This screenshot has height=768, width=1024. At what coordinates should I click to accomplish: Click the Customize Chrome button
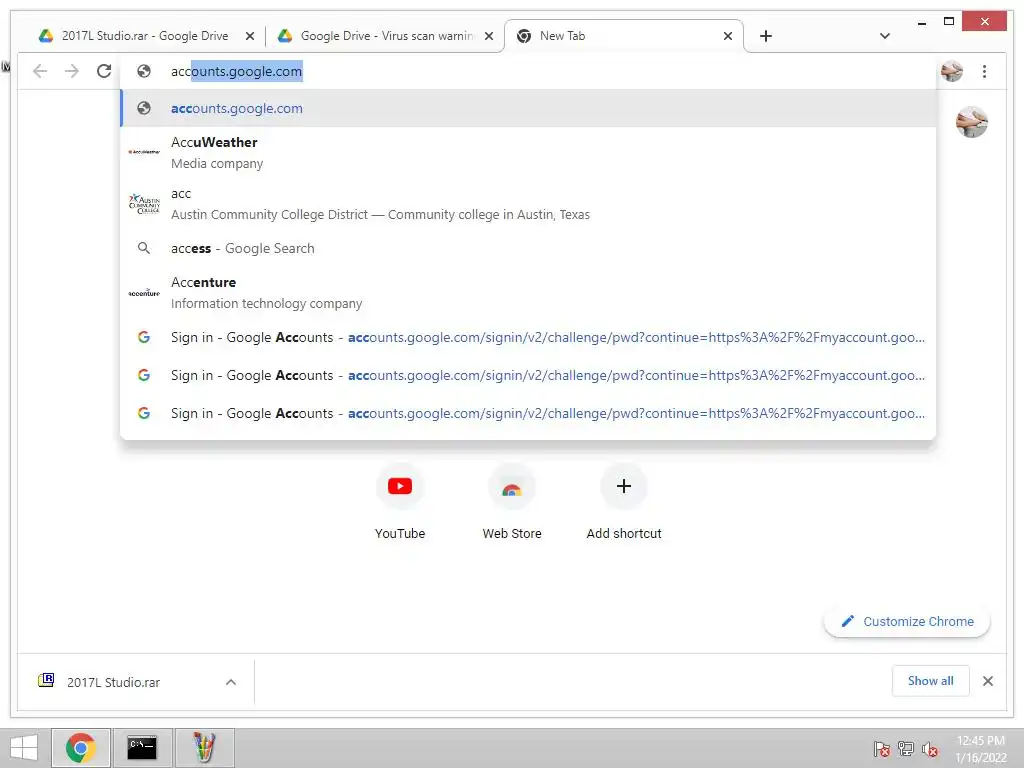coord(907,621)
